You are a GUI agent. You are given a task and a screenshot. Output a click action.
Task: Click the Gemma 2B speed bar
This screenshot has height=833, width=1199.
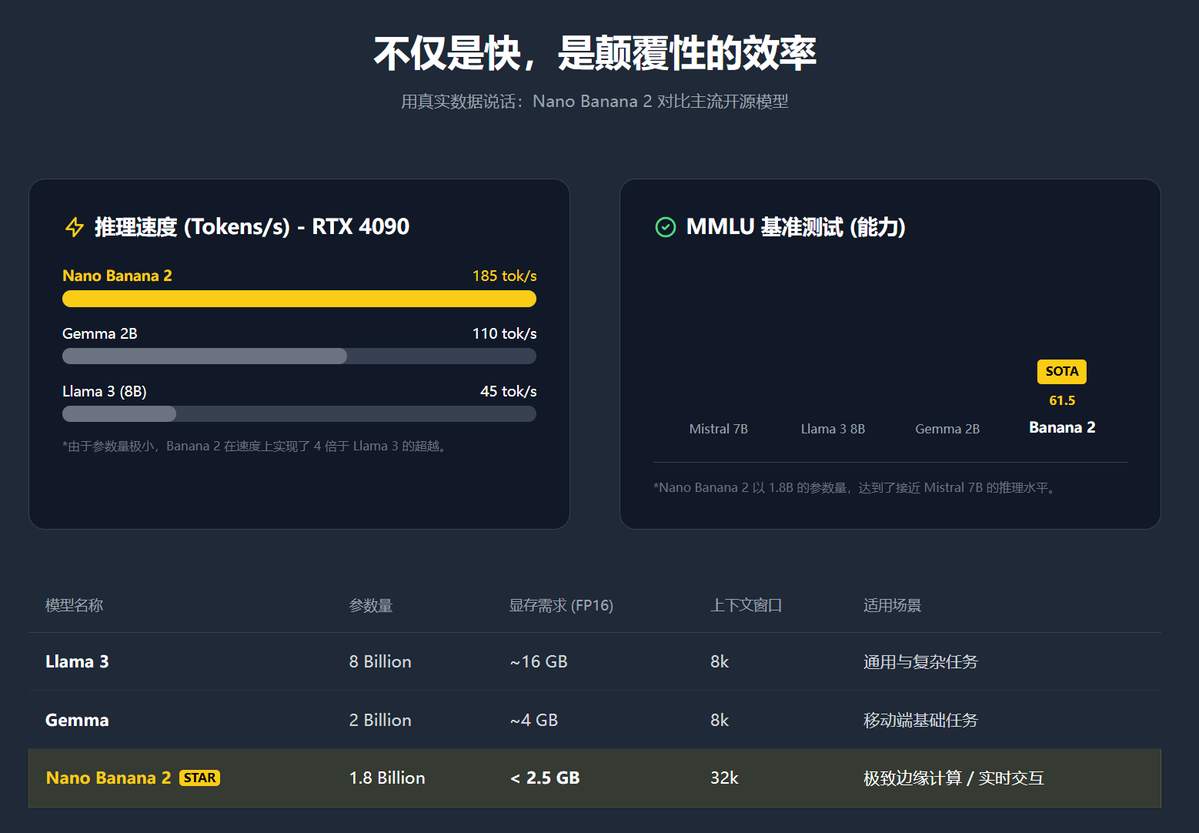(299, 356)
